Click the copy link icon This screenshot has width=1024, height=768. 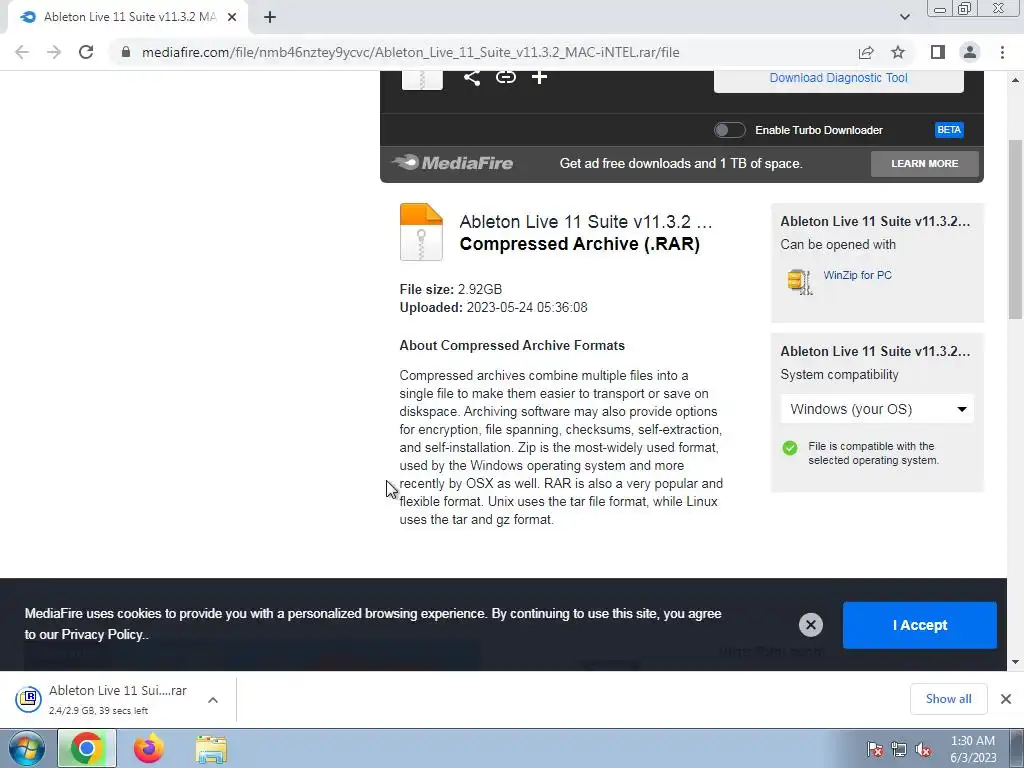tap(505, 78)
